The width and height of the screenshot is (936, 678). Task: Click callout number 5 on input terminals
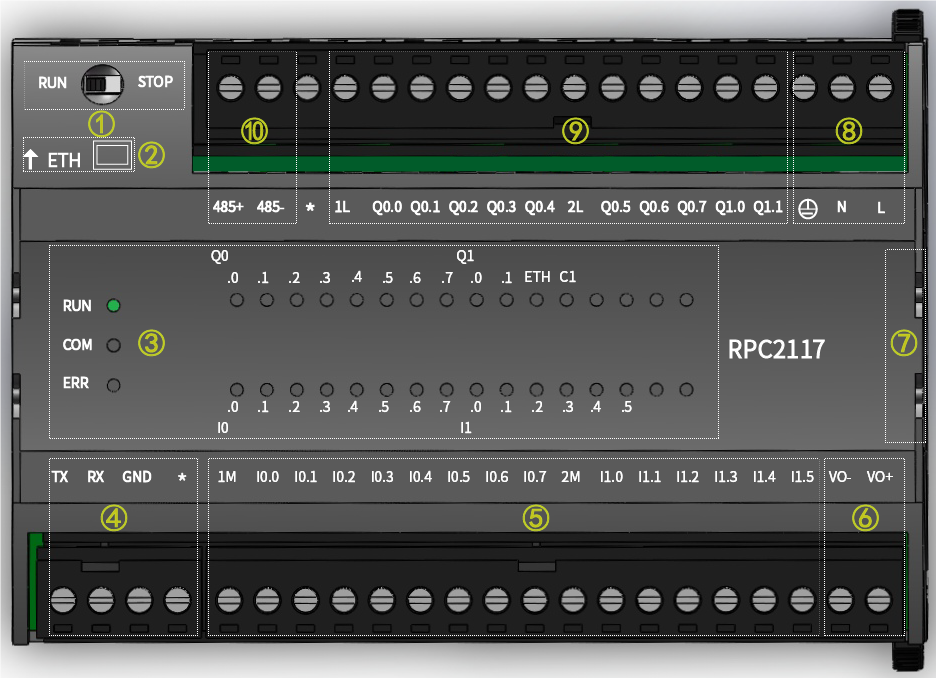click(537, 517)
